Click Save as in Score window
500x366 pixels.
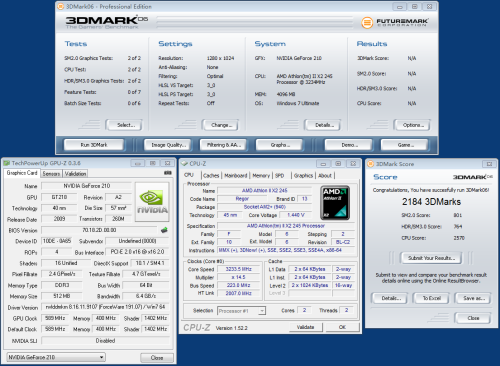(473, 298)
